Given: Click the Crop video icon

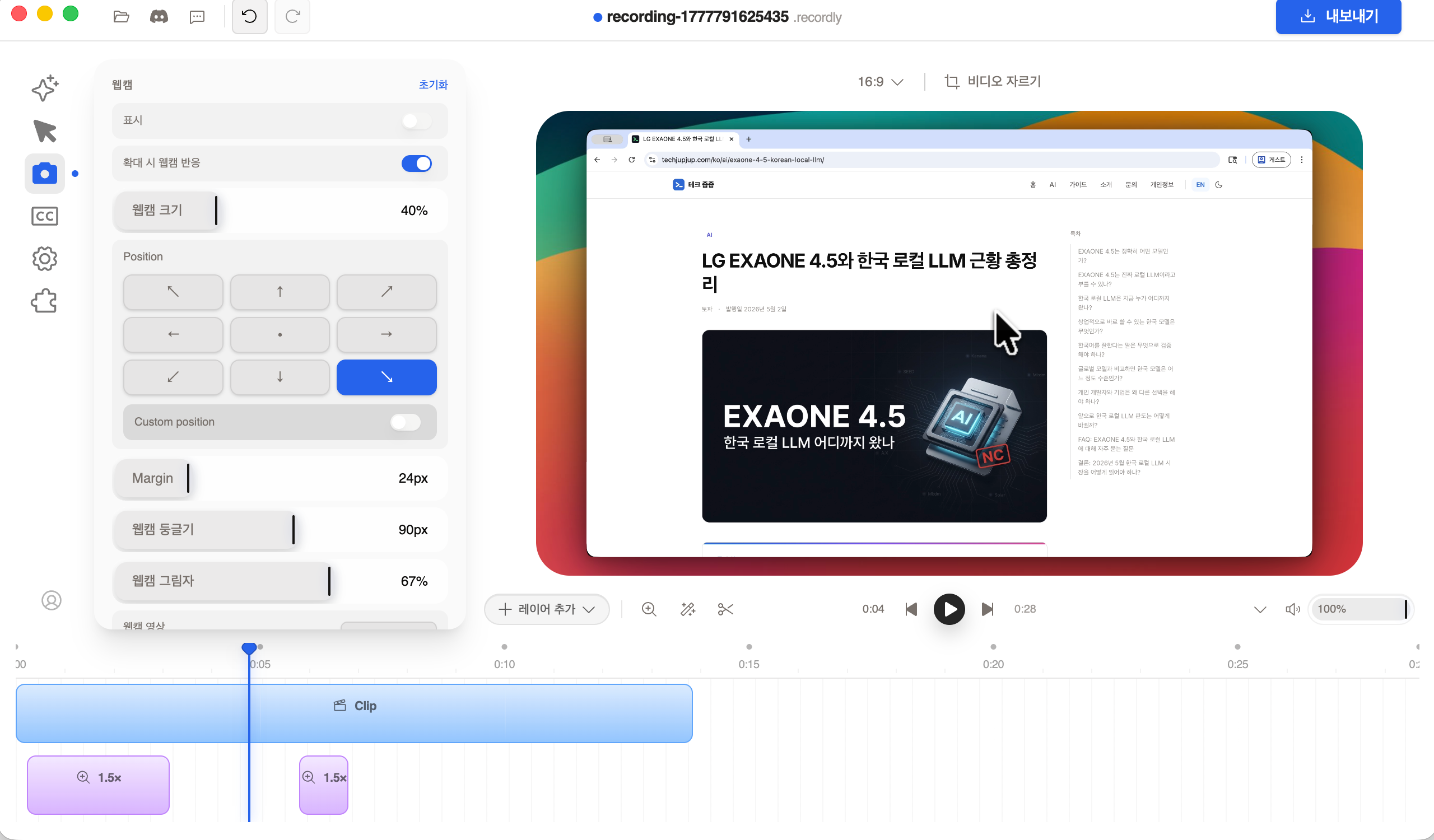Looking at the screenshot, I should (952, 81).
